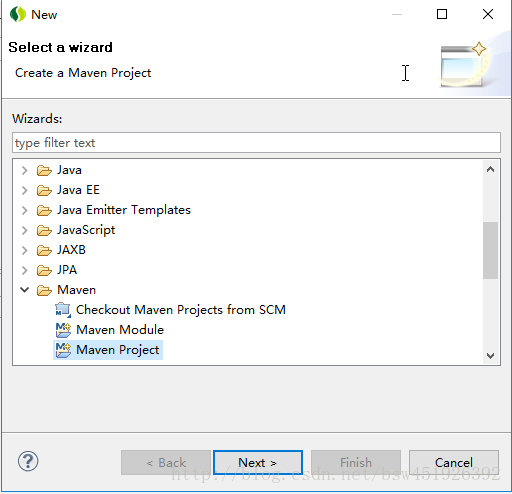Select the JAXB tree entry
This screenshot has height=494, width=512.
(x=71, y=250)
